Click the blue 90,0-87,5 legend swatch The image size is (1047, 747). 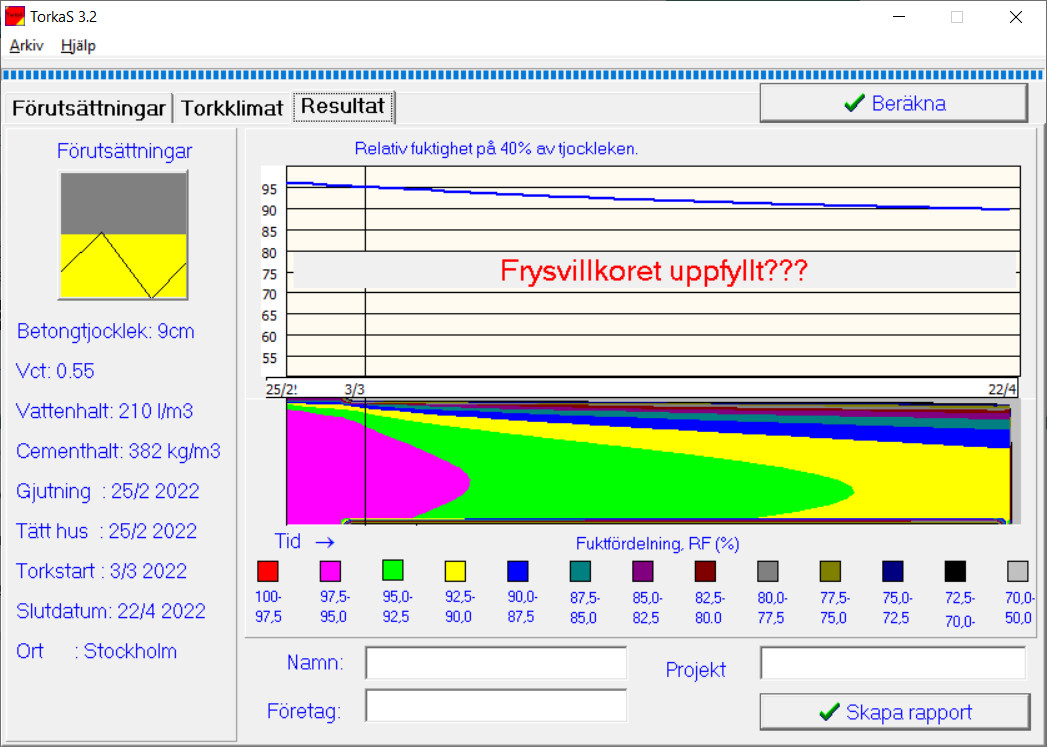[x=518, y=571]
